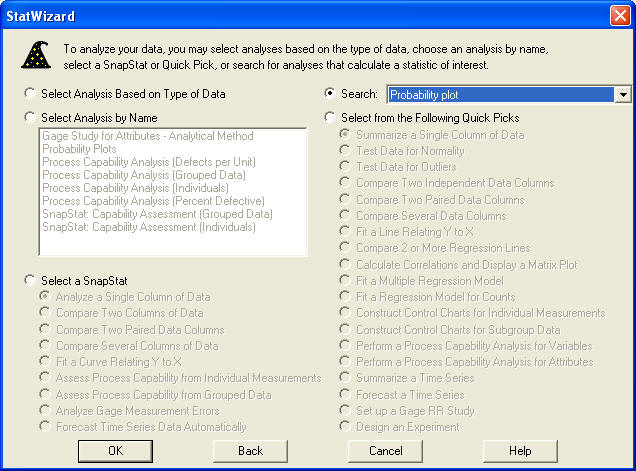This screenshot has height=471, width=636.
Task: Select Process Capability Analysis (Individuals) entry
Action: pyautogui.click(x=135, y=188)
